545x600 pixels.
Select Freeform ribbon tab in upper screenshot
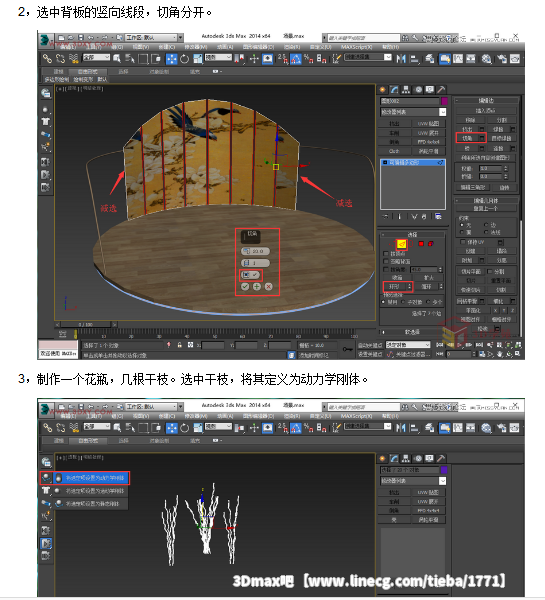click(x=88, y=72)
